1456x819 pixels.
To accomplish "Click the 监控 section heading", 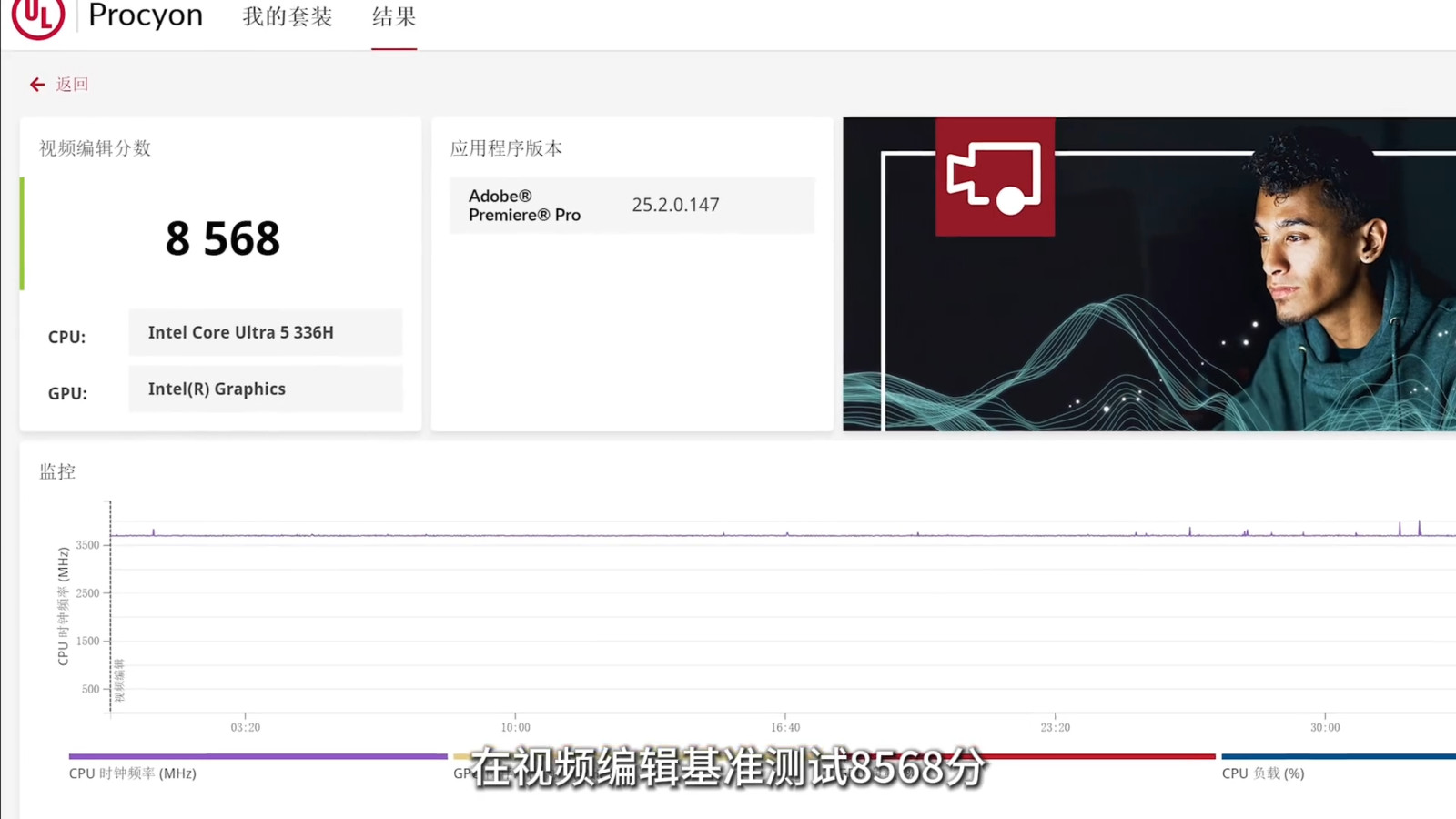I will 57,471.
